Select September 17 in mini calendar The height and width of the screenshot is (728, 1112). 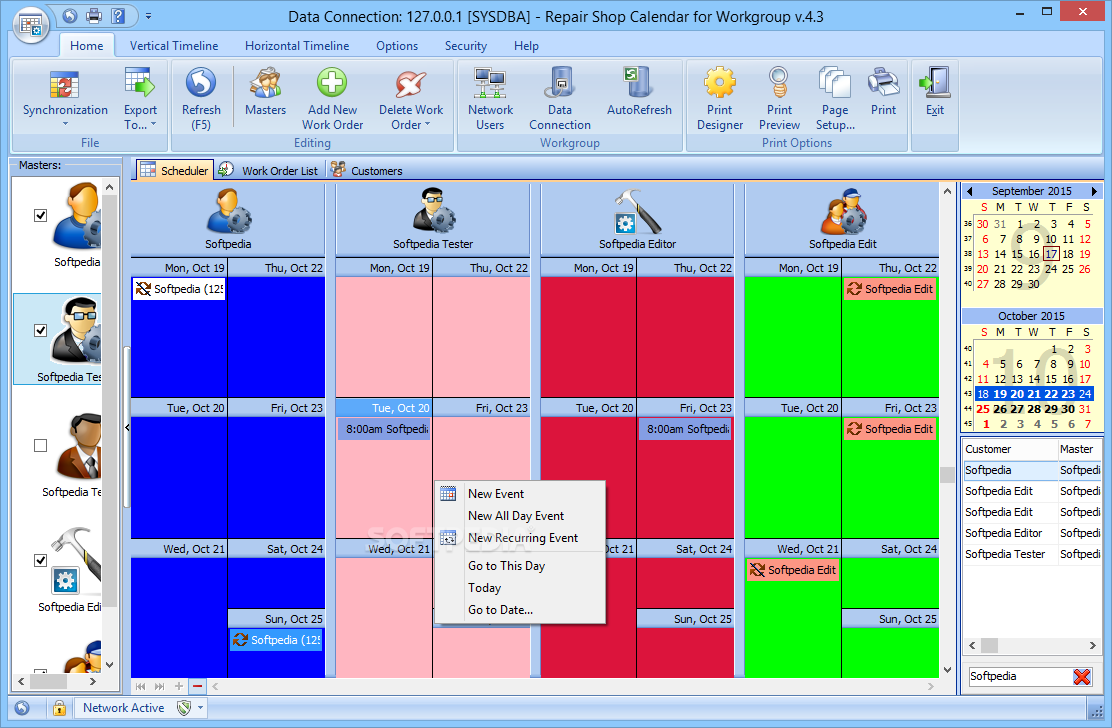pyautogui.click(x=1051, y=254)
